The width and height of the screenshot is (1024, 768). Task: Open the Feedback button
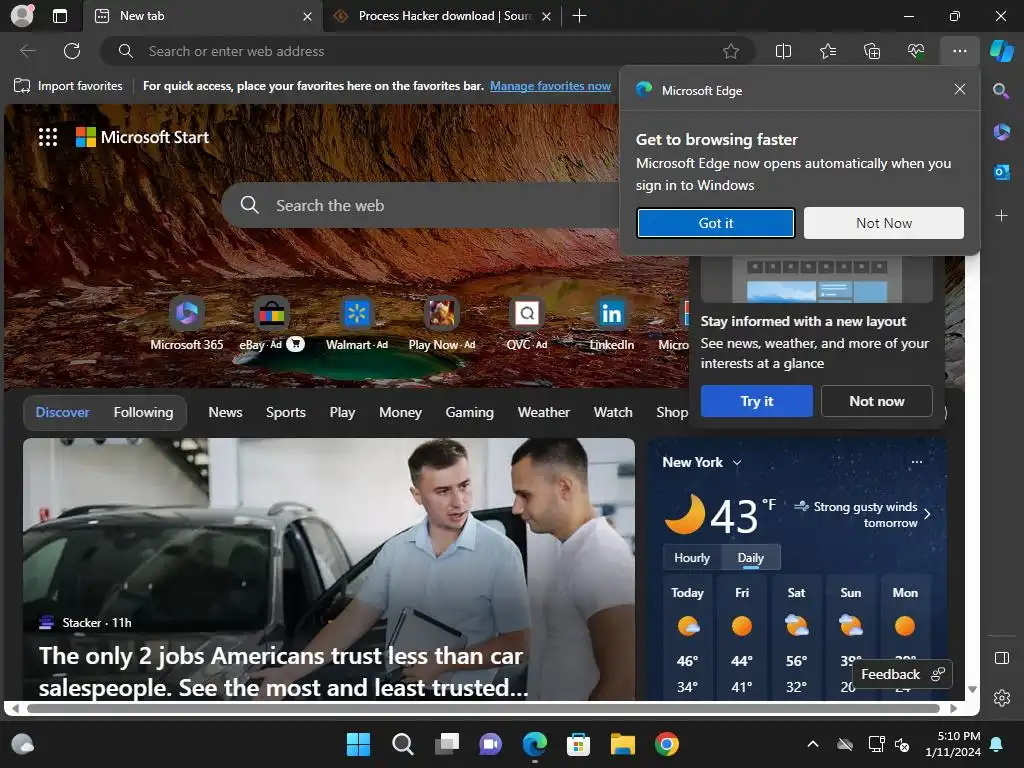902,674
